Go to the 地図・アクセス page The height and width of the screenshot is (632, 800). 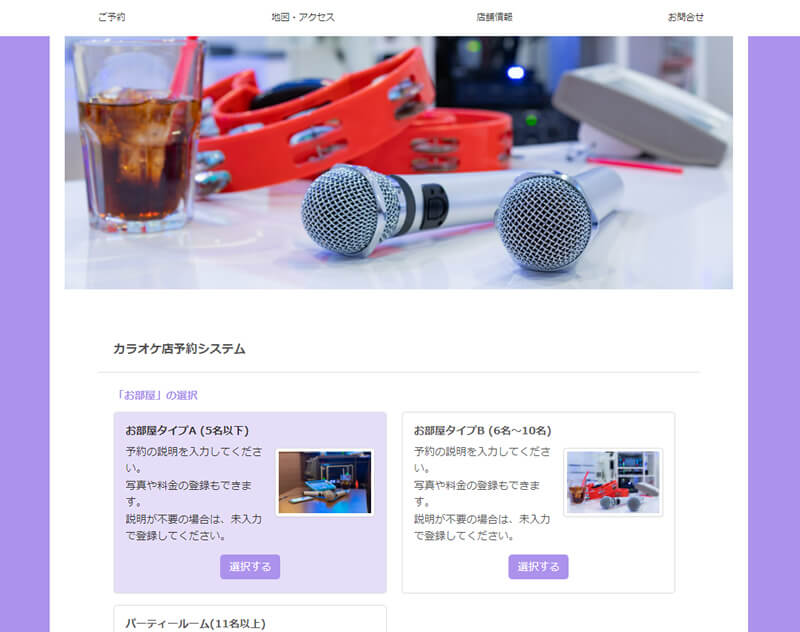(302, 17)
